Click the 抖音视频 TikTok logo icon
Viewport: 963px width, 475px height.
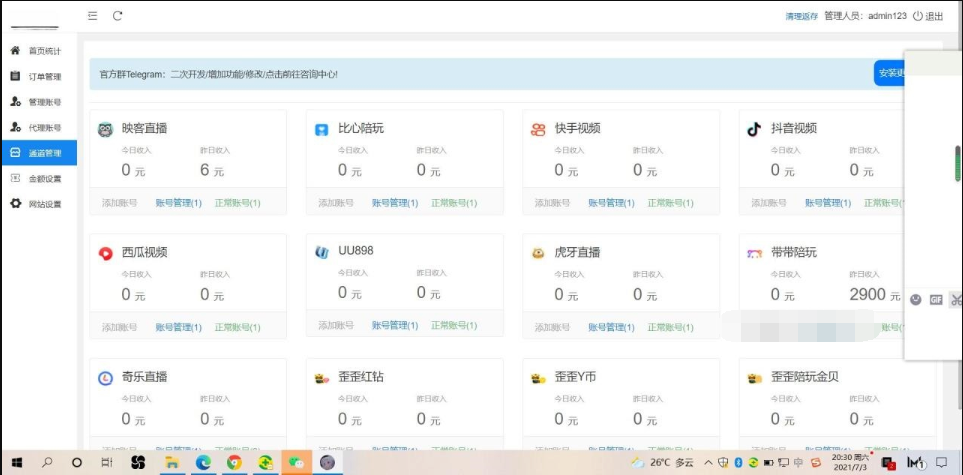[754, 129]
